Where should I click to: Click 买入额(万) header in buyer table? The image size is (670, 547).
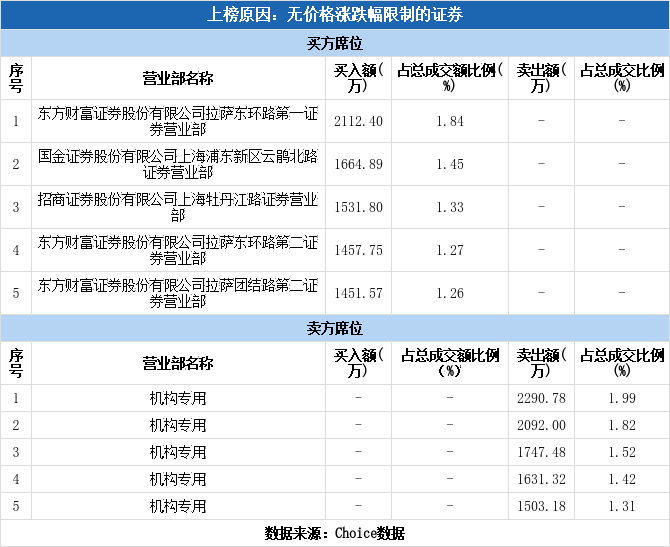tap(359, 78)
